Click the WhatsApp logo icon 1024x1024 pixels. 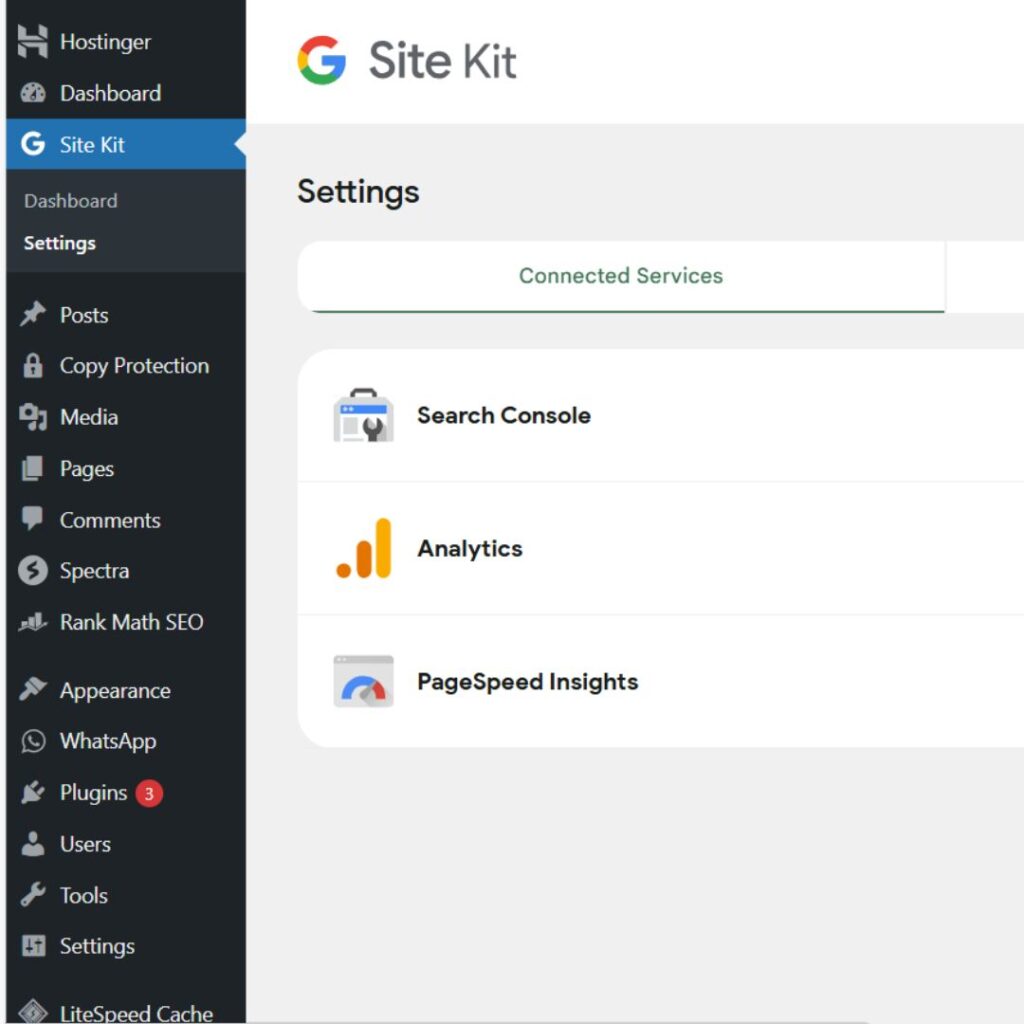[33, 741]
